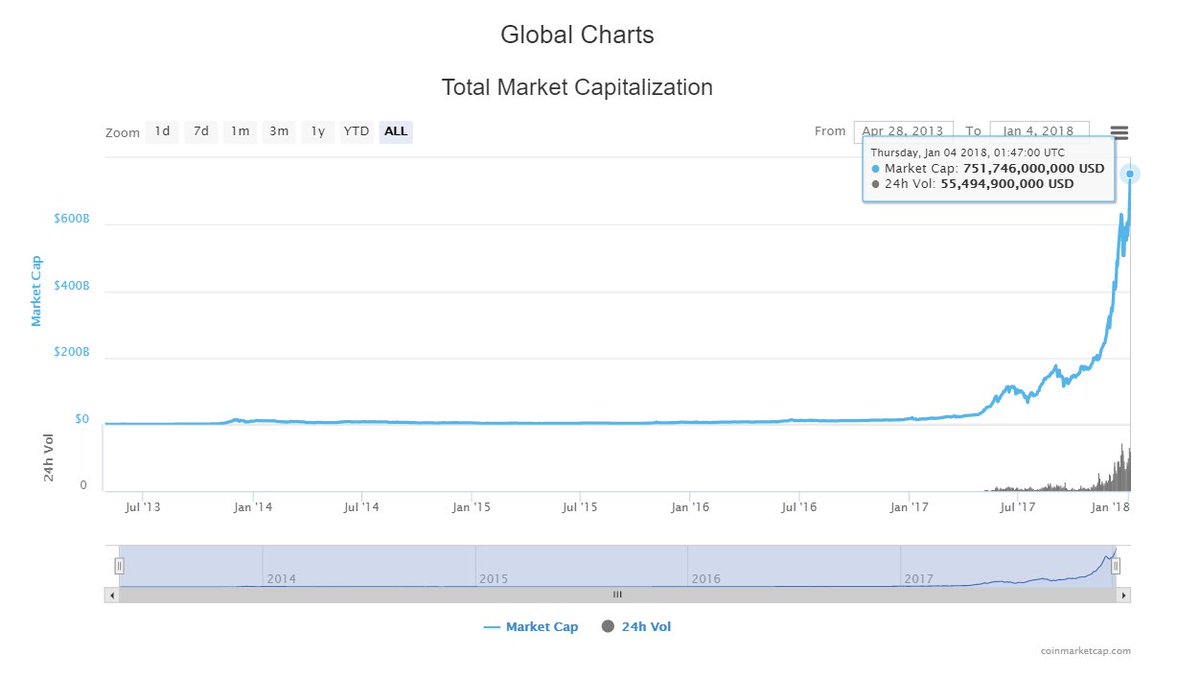Click the Jan '17 axis label
Image resolution: width=1200 pixels, height=679 pixels.
coord(908,507)
